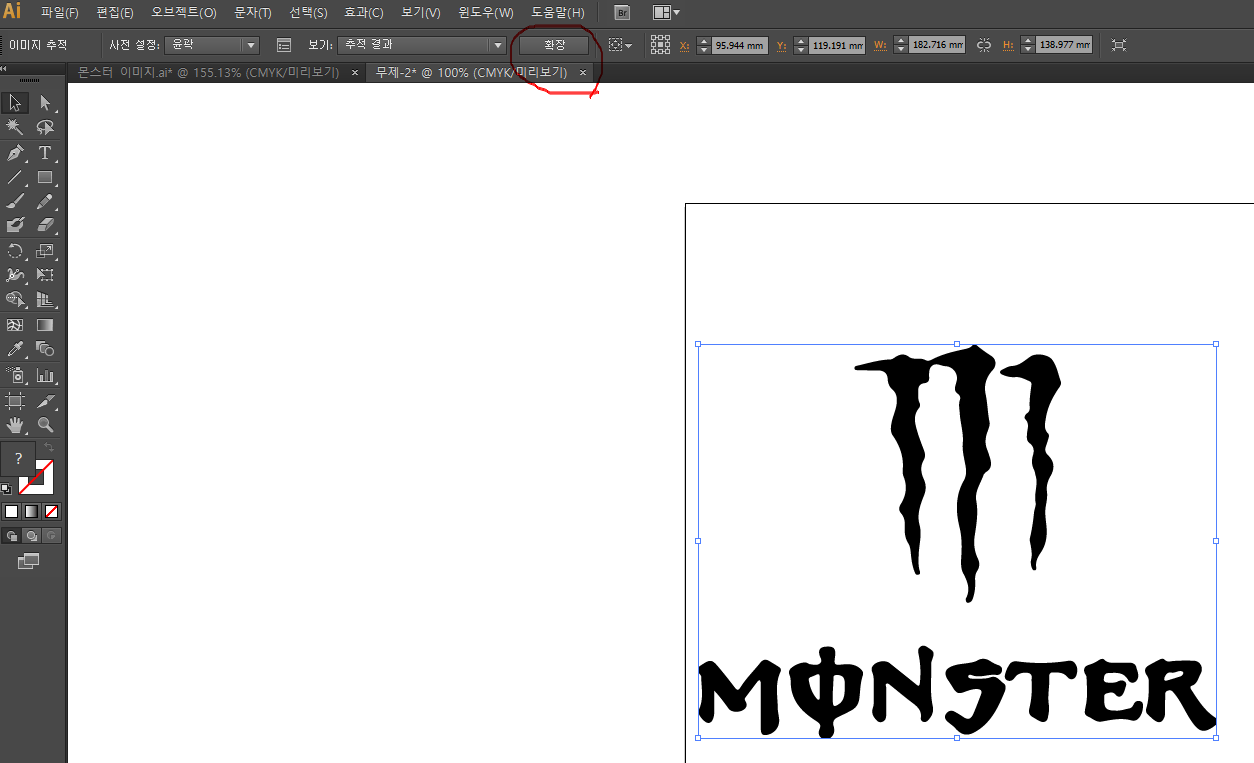1254x763 pixels.
Task: Switch to 몬스터 이미지.ai document tab
Action: [x=208, y=73]
